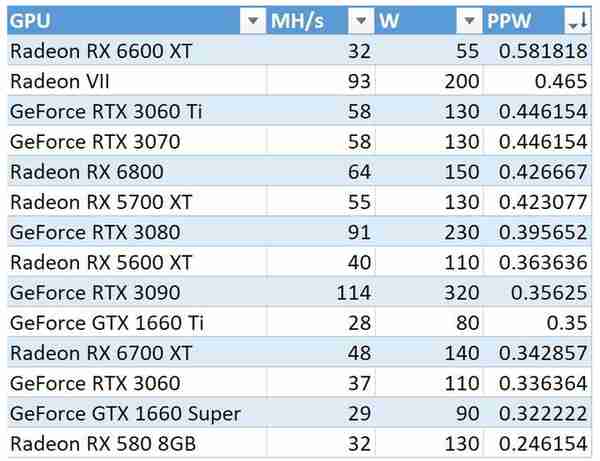Click PPW value 0.465
This screenshot has height=461, width=600.
coord(561,81)
